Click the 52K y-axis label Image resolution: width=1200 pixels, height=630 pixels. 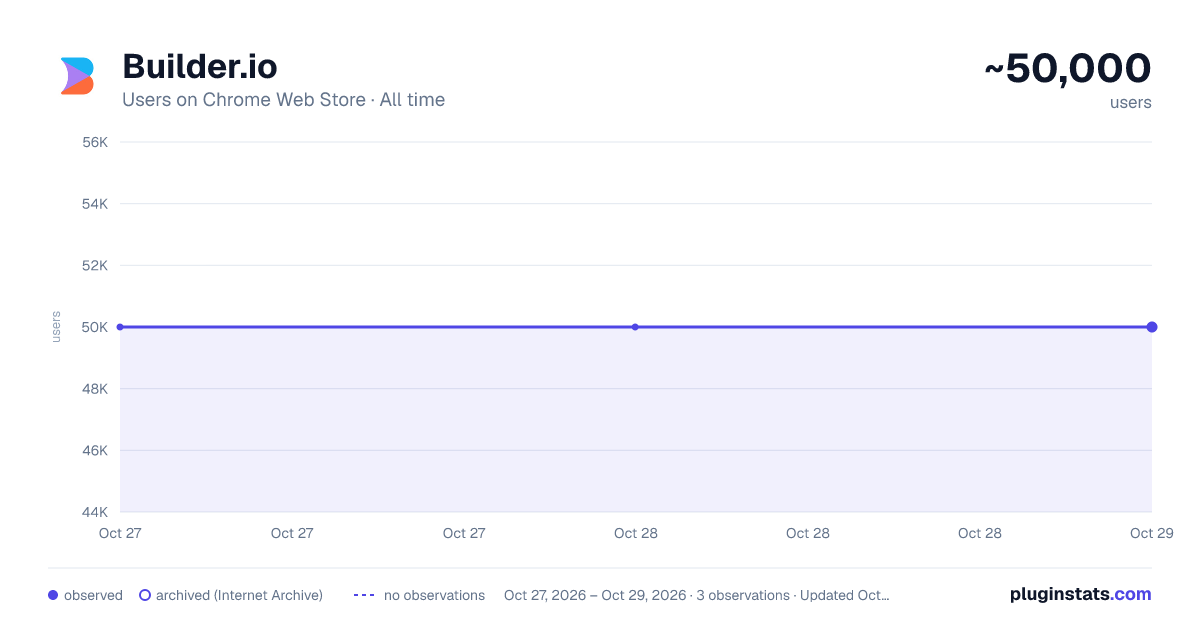pyautogui.click(x=95, y=265)
